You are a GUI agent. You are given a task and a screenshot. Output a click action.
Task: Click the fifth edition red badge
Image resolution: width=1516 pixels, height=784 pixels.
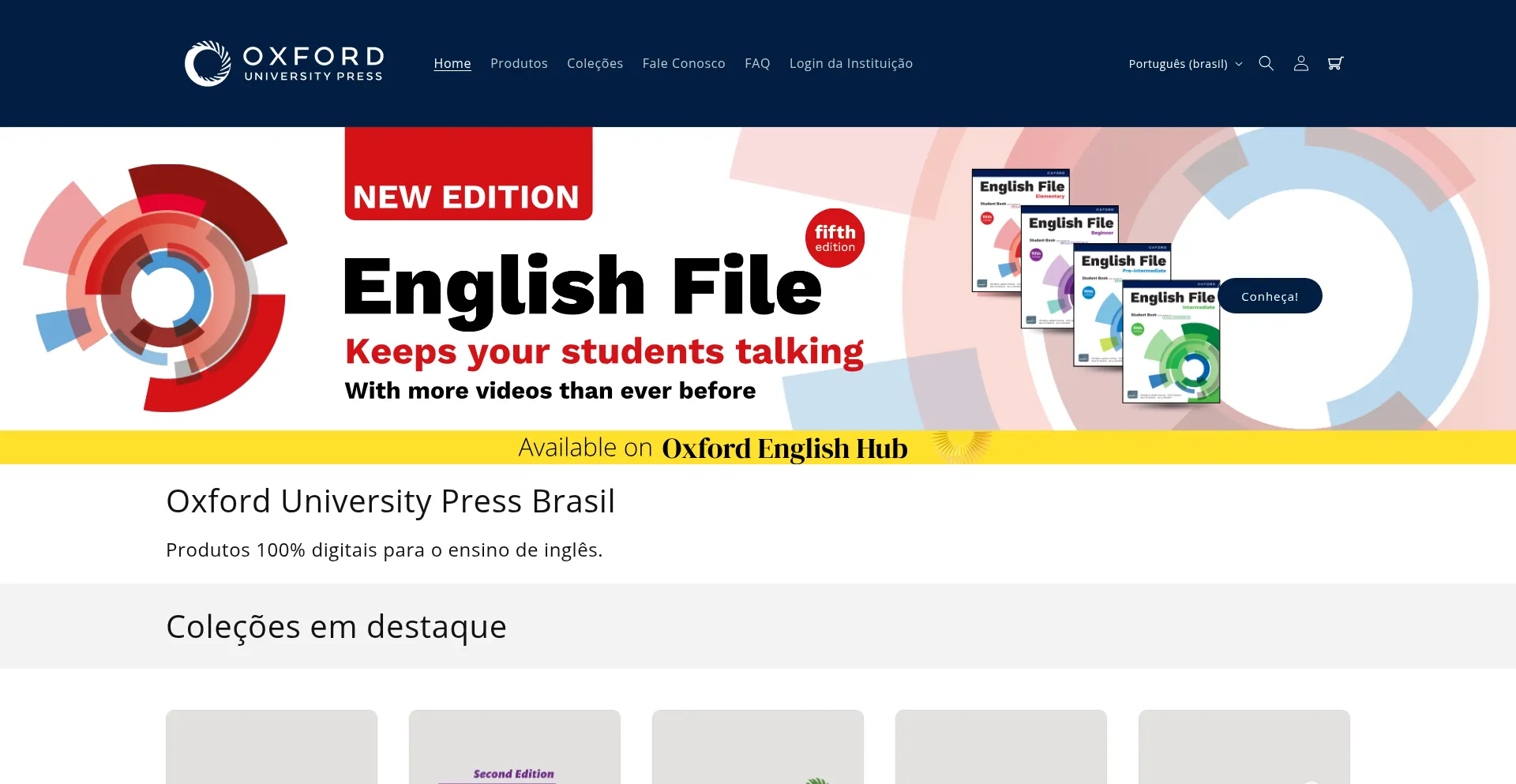click(835, 238)
